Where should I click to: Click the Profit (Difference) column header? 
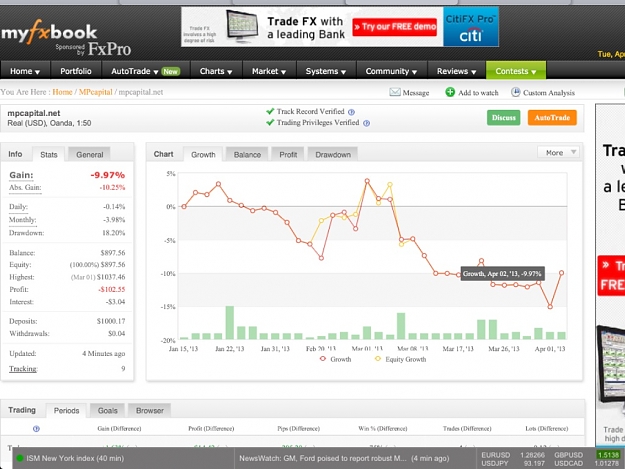tap(211, 429)
